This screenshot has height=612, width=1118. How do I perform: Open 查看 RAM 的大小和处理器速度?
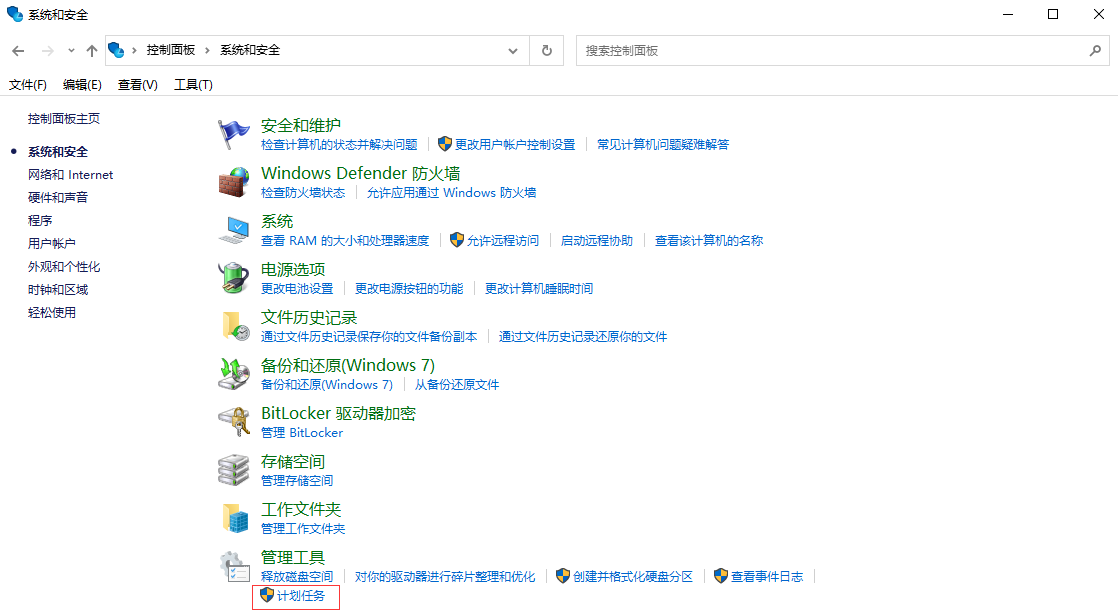point(345,240)
